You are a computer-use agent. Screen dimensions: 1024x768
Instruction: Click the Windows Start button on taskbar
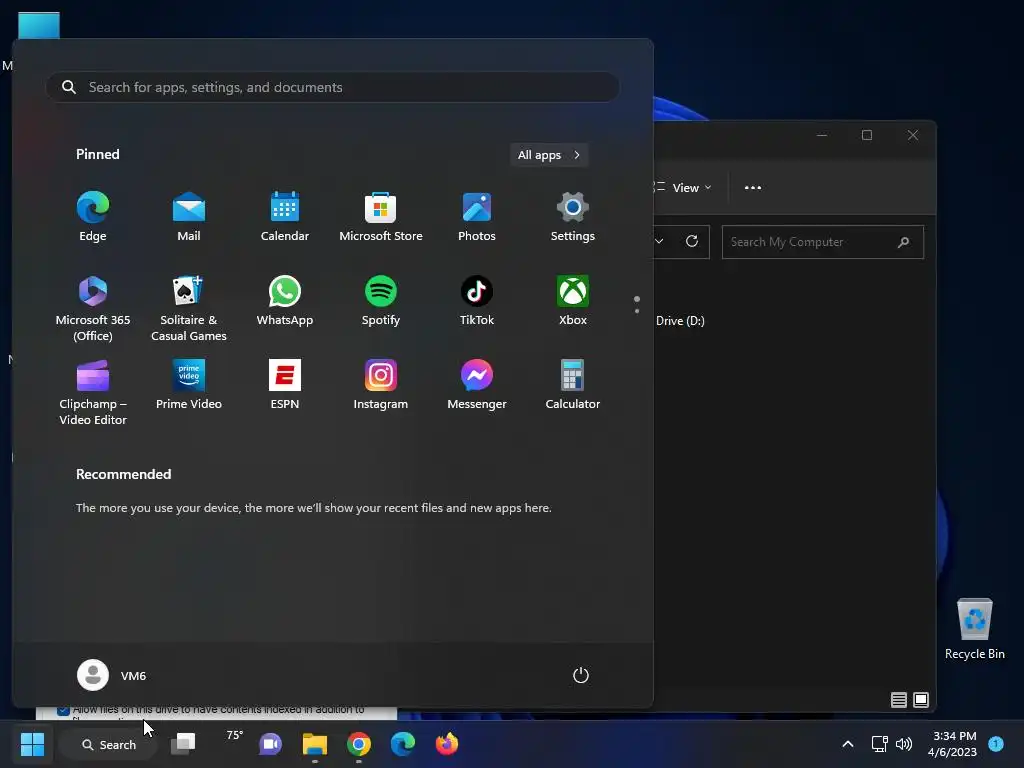(32, 744)
